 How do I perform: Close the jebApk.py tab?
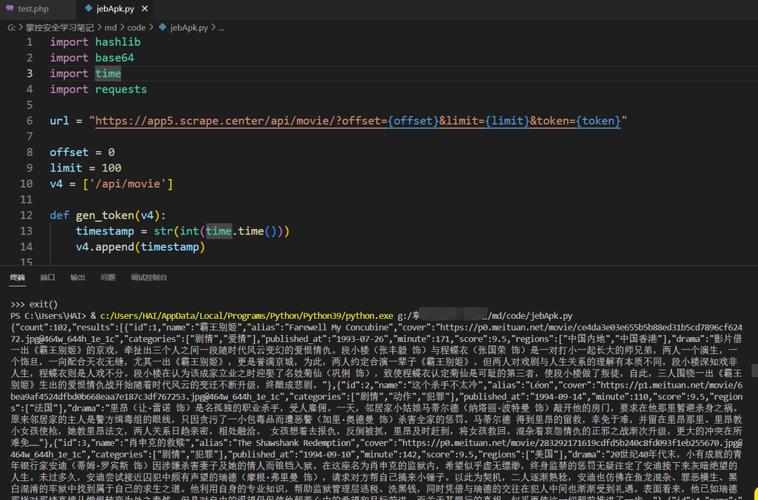pos(145,9)
